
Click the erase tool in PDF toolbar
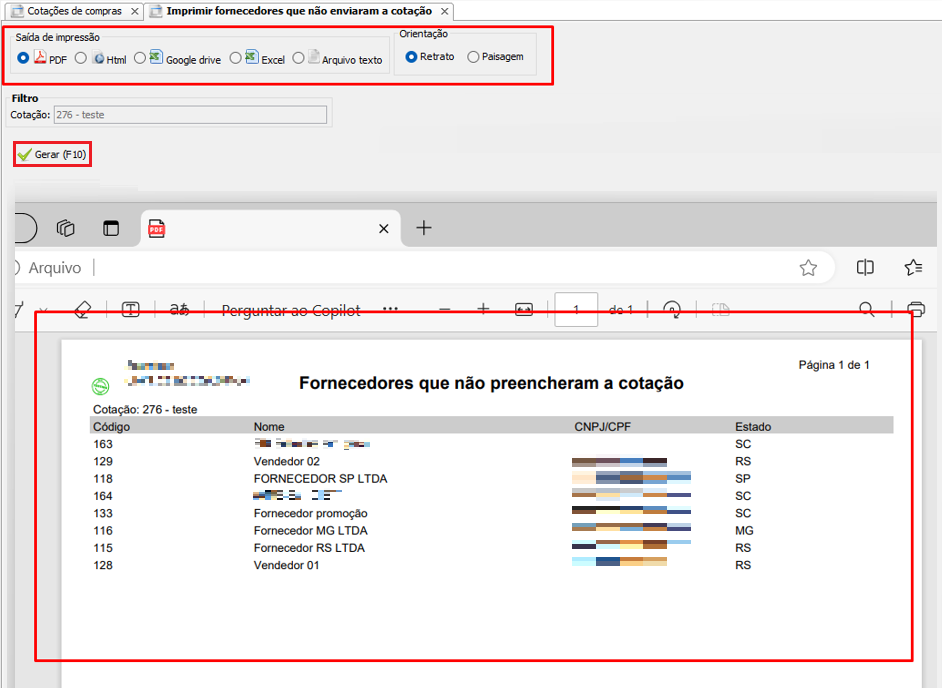coord(83,310)
